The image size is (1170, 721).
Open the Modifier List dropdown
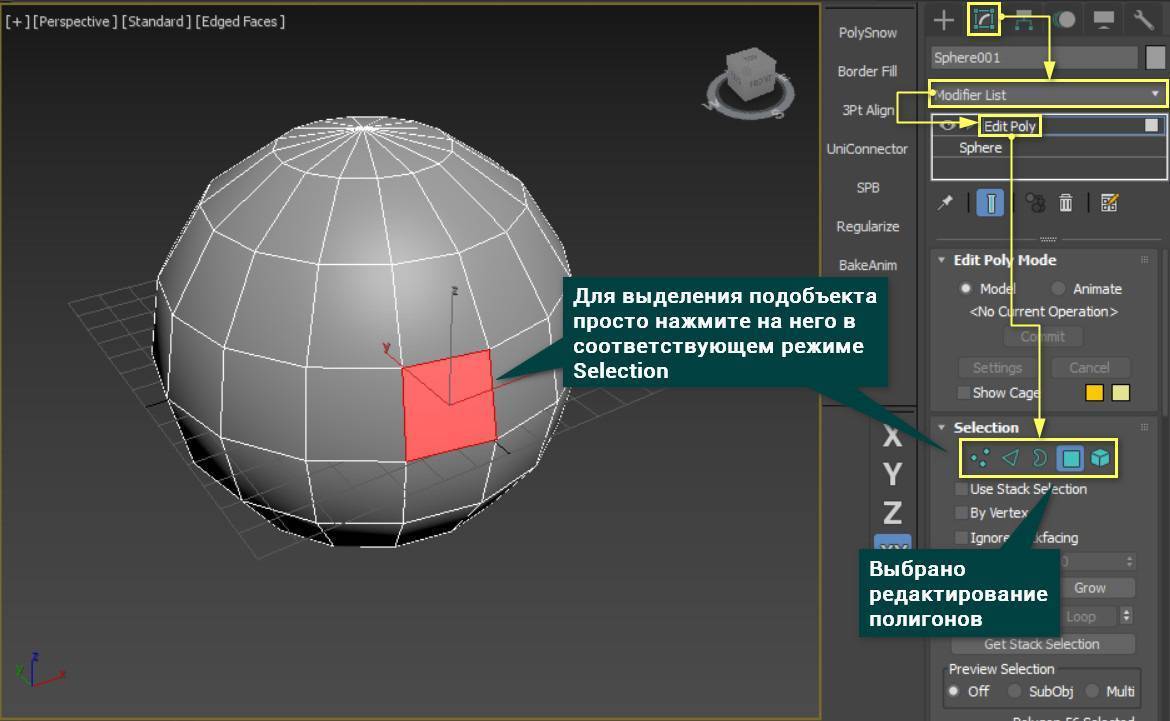click(x=1047, y=95)
